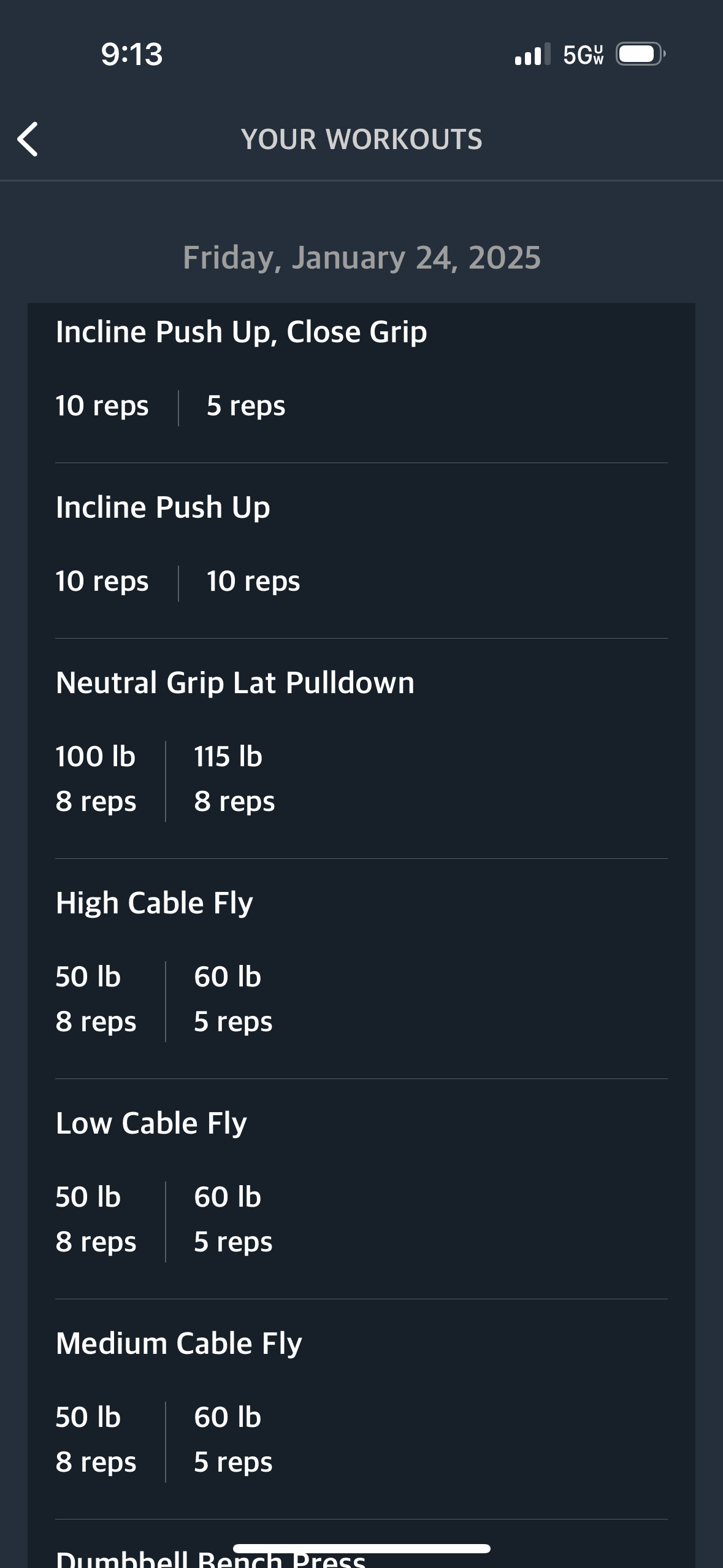Select the Friday, January 24, 2025 date
Viewport: 723px width, 1568px height.
pyautogui.click(x=362, y=258)
